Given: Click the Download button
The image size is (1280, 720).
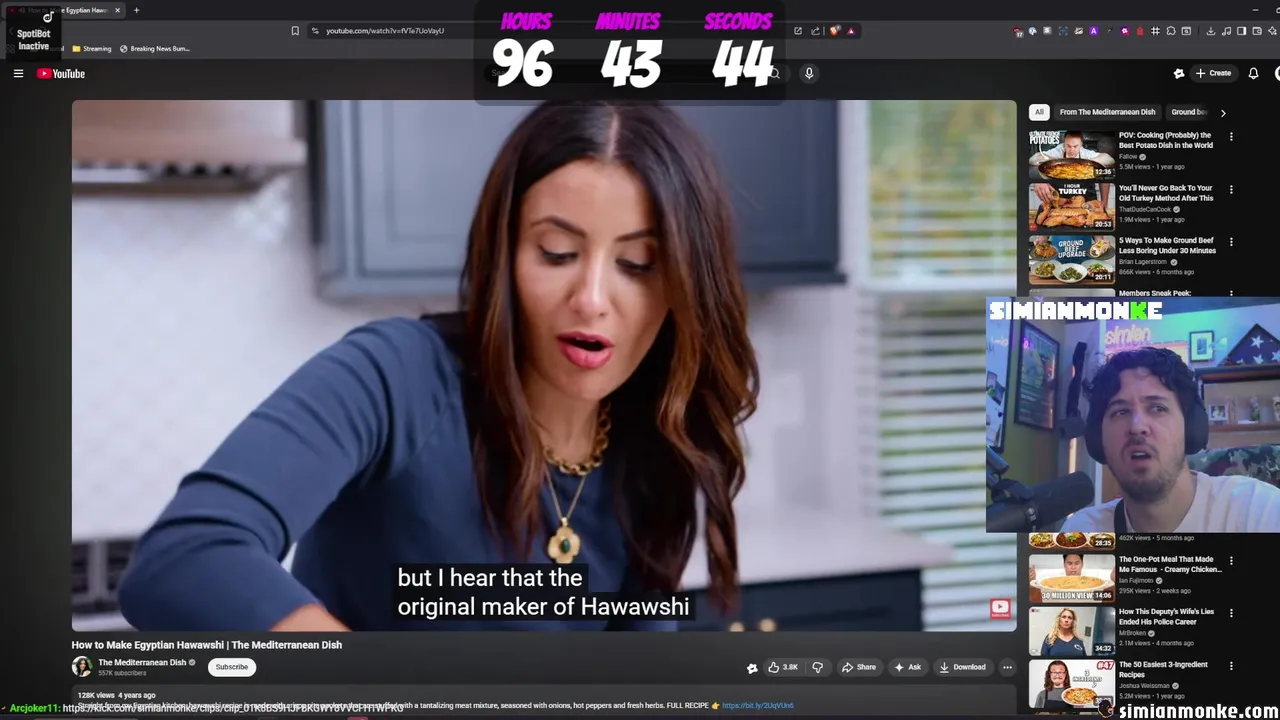Looking at the screenshot, I should pos(962,667).
